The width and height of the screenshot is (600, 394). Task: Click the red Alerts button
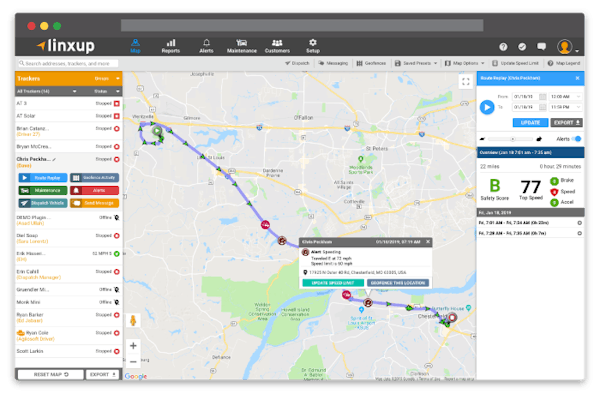(95, 190)
